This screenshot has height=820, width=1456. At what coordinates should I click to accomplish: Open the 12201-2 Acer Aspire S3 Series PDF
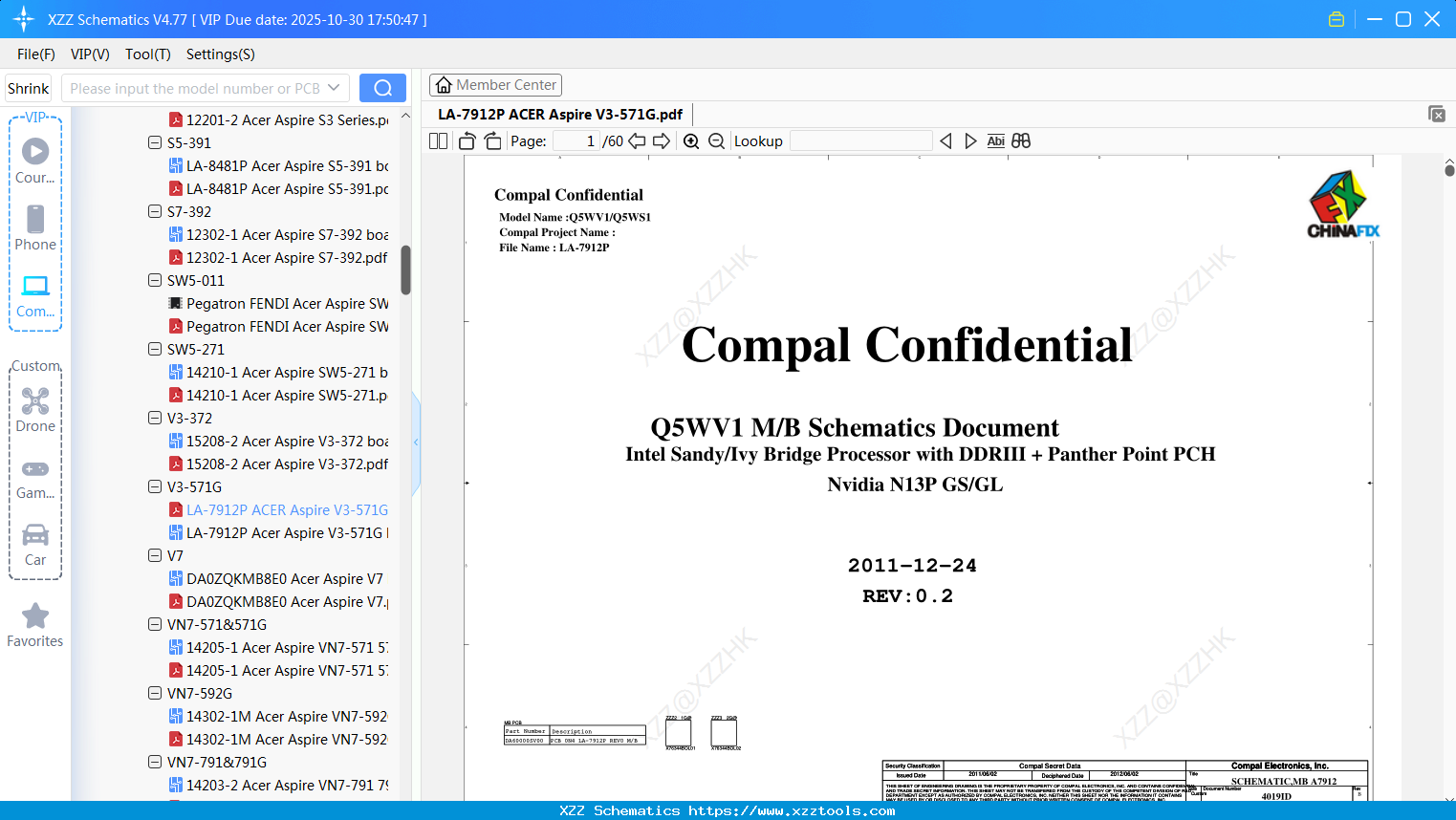tap(278, 119)
